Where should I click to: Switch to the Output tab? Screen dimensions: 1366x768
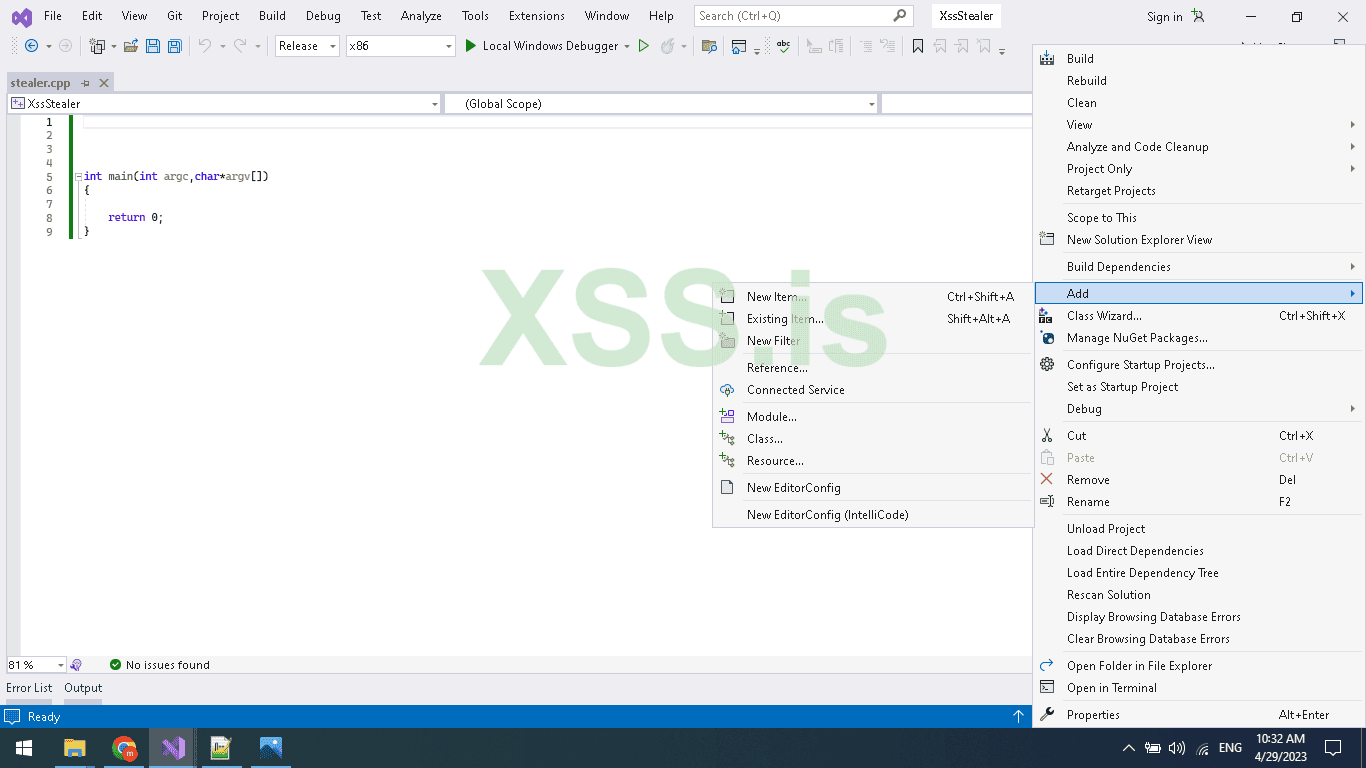pos(83,688)
